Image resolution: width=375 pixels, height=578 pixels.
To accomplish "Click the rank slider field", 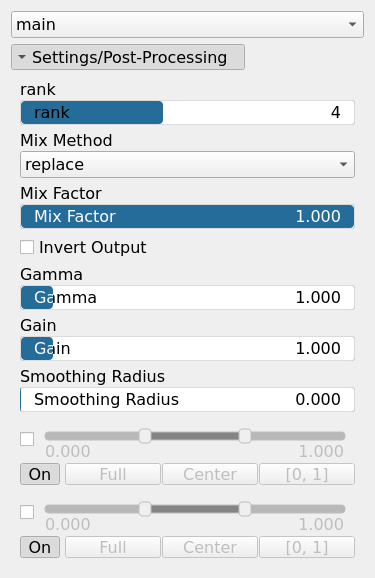I will 187,112.
